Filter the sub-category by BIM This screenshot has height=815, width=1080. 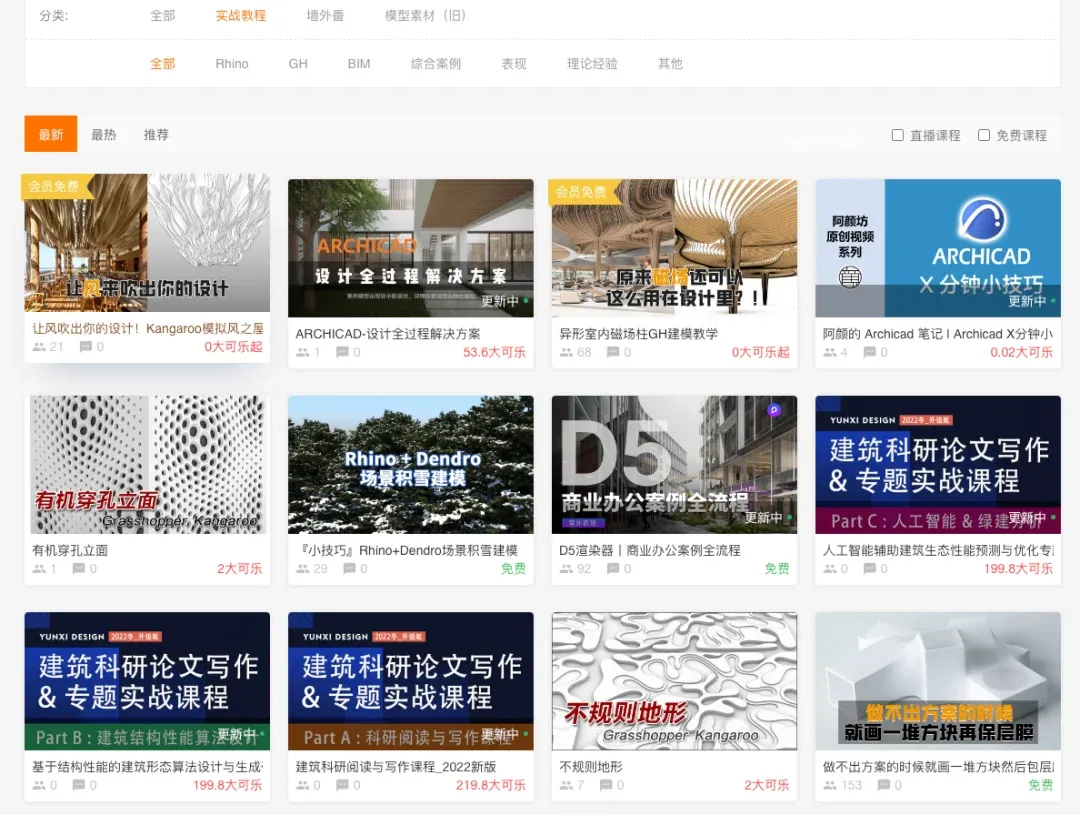tap(359, 63)
